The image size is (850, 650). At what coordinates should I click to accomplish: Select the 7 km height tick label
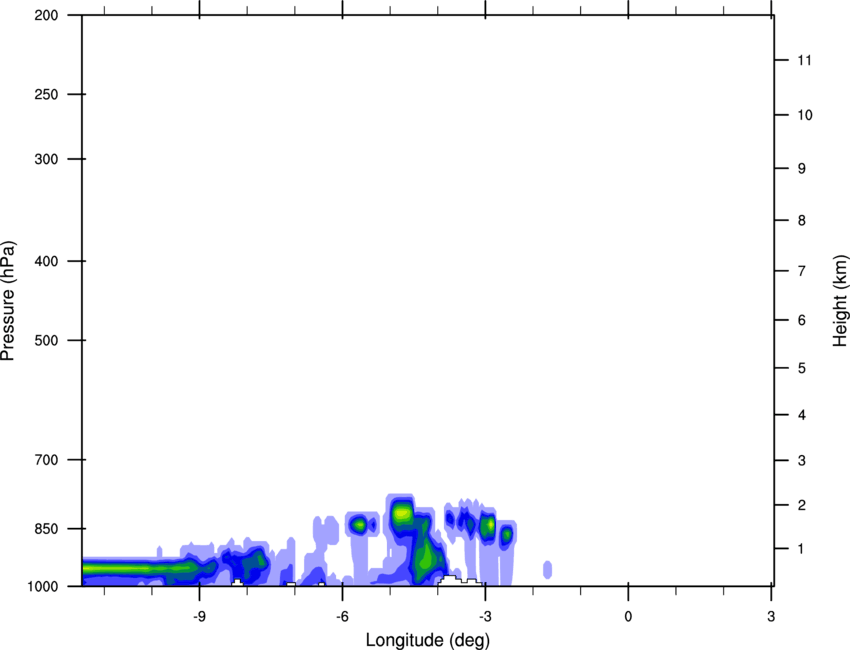coord(802,272)
